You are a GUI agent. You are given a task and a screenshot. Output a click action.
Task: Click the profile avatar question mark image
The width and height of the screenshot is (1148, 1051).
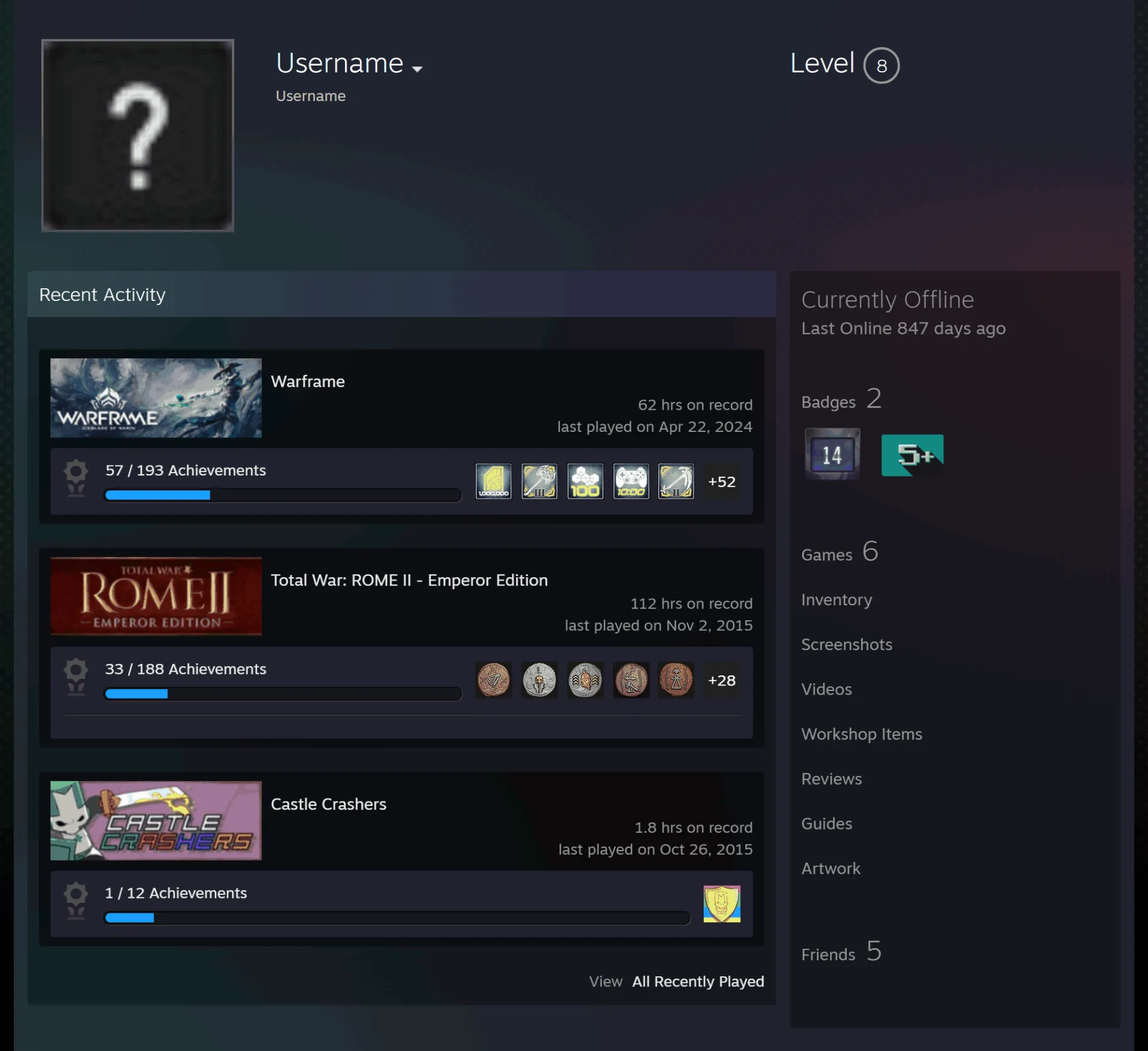coord(138,135)
